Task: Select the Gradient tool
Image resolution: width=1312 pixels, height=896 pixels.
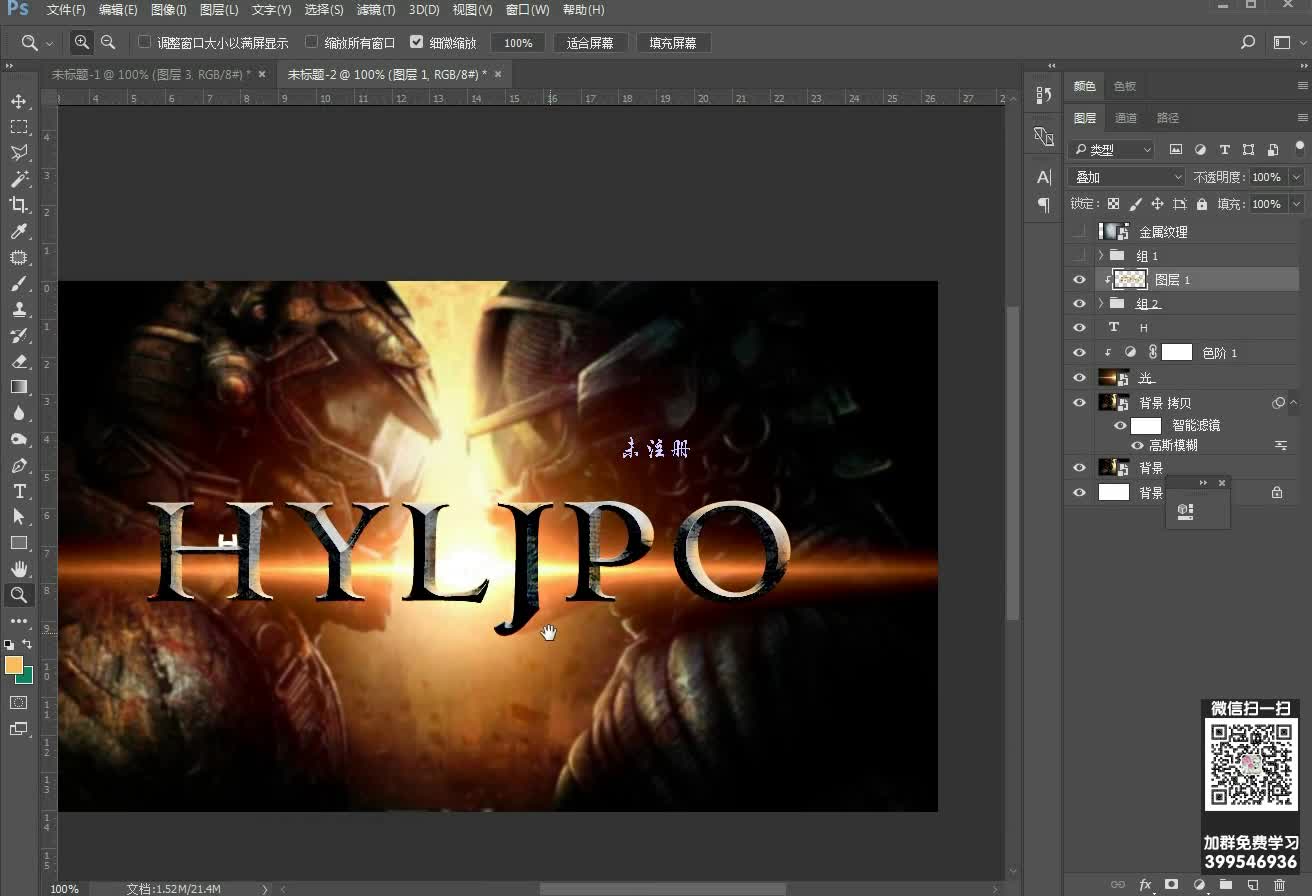Action: tap(18, 387)
